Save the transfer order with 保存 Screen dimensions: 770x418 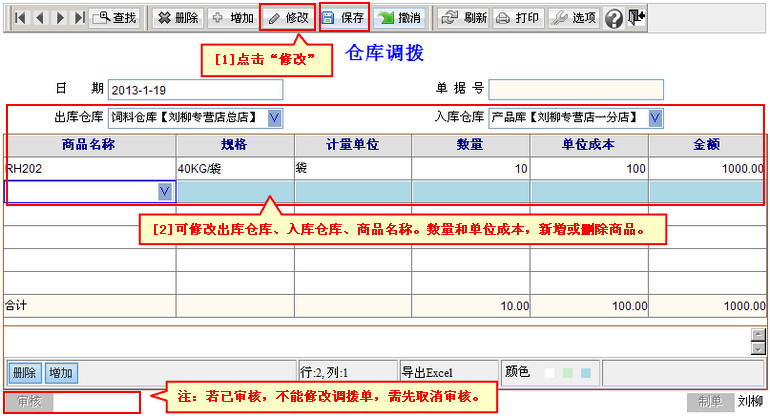coord(344,18)
